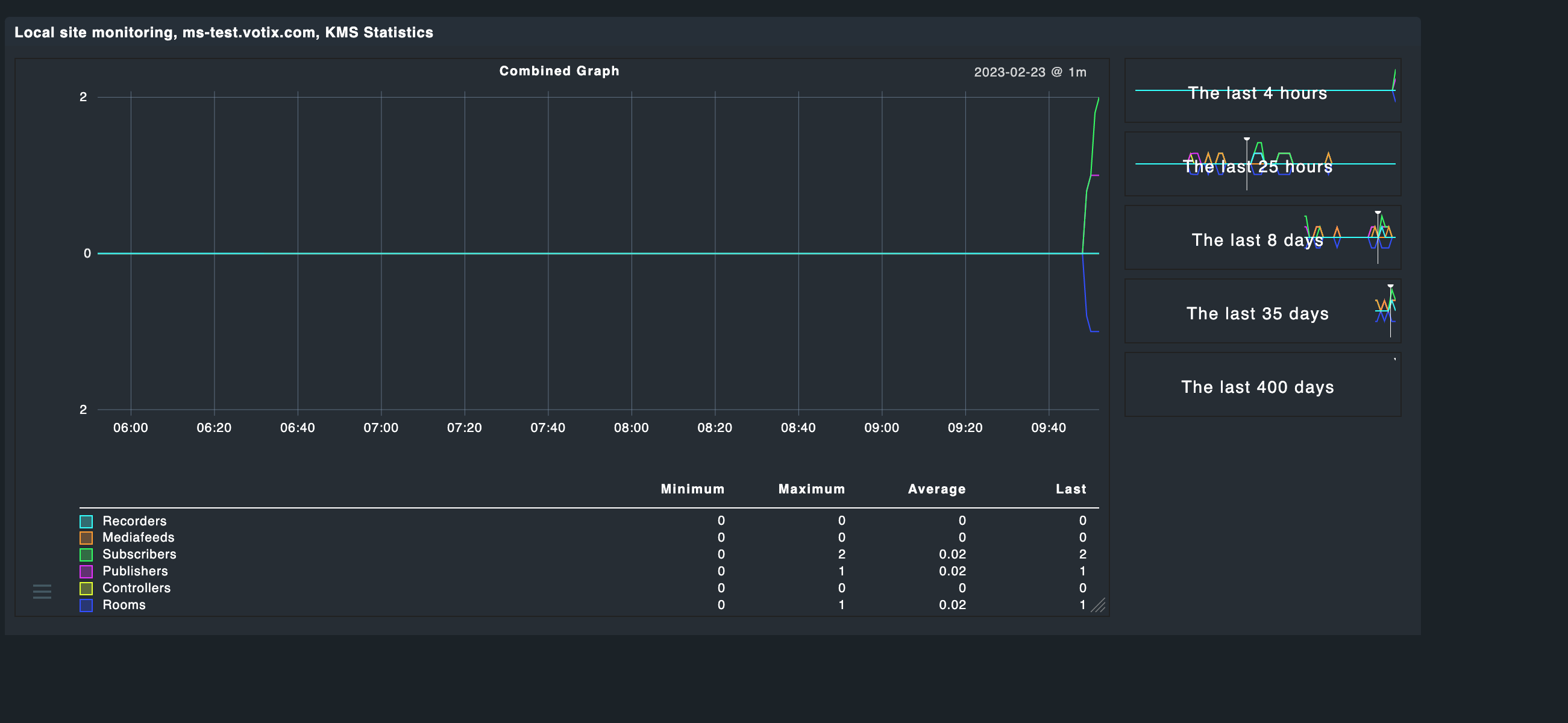
Task: Click the Combined Graph title
Action: 559,71
